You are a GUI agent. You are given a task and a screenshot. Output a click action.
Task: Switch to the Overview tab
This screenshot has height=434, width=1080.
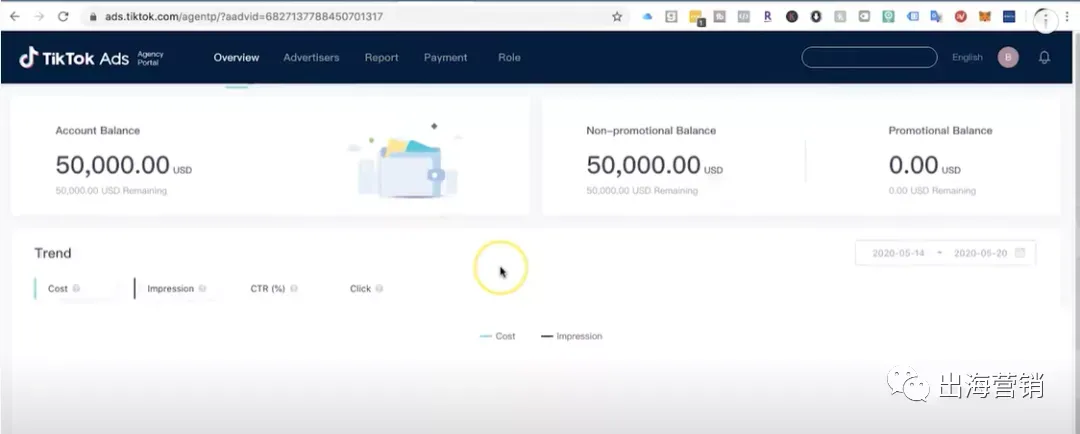(236, 58)
